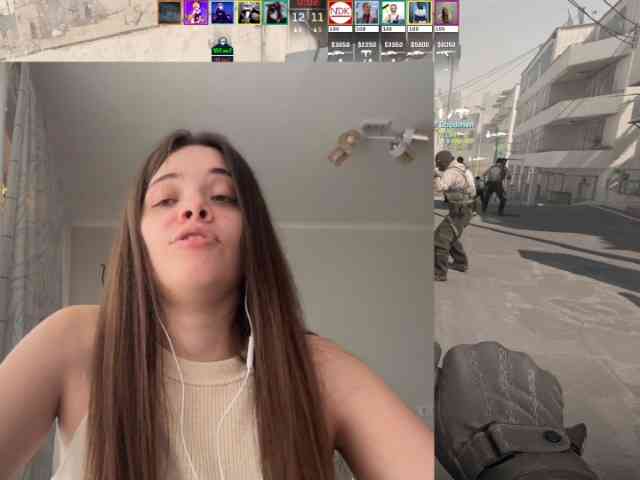Click the red round timer above scores

click(x=308, y=4)
